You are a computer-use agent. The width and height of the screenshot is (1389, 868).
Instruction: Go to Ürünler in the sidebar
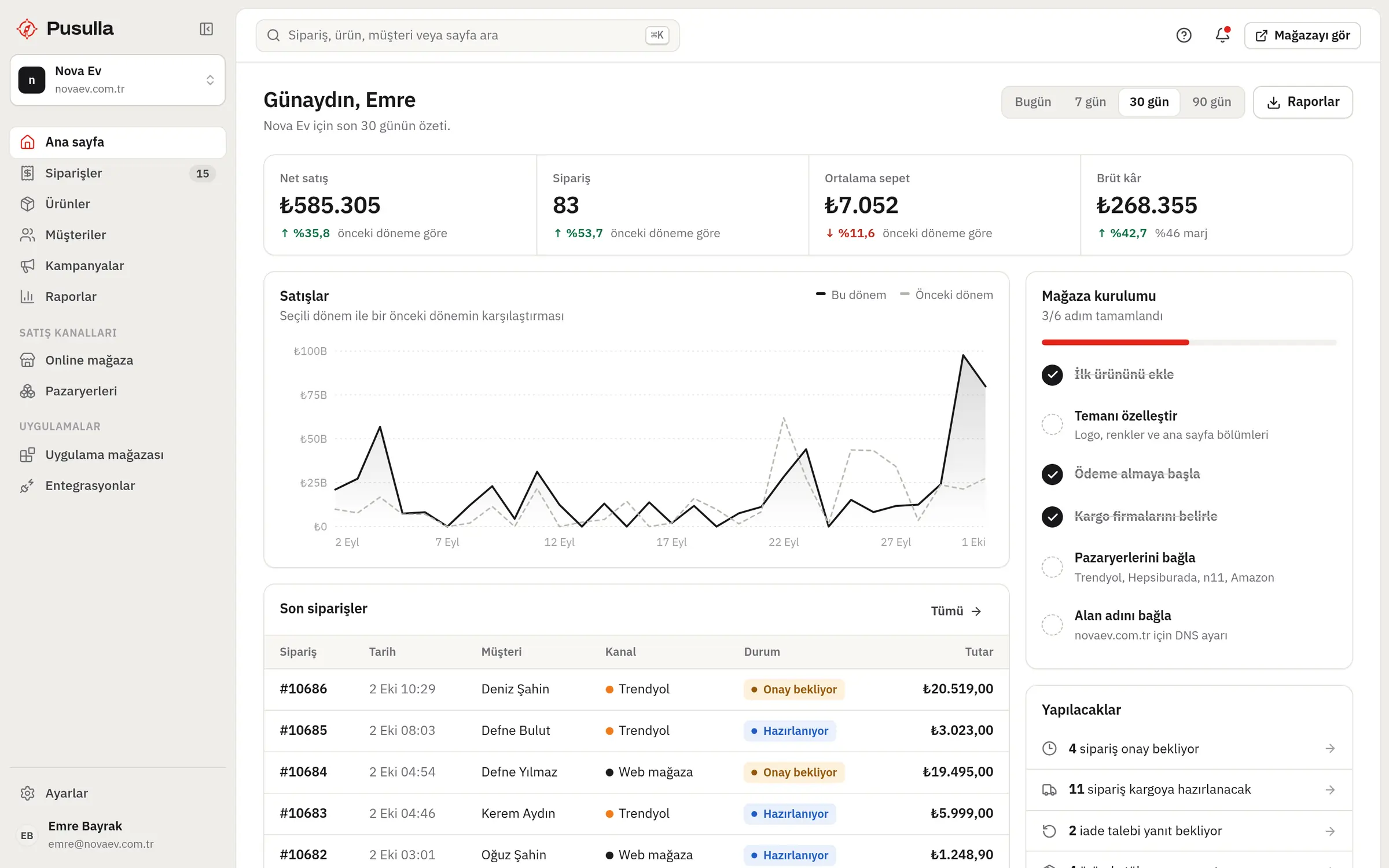pyautogui.click(x=117, y=204)
